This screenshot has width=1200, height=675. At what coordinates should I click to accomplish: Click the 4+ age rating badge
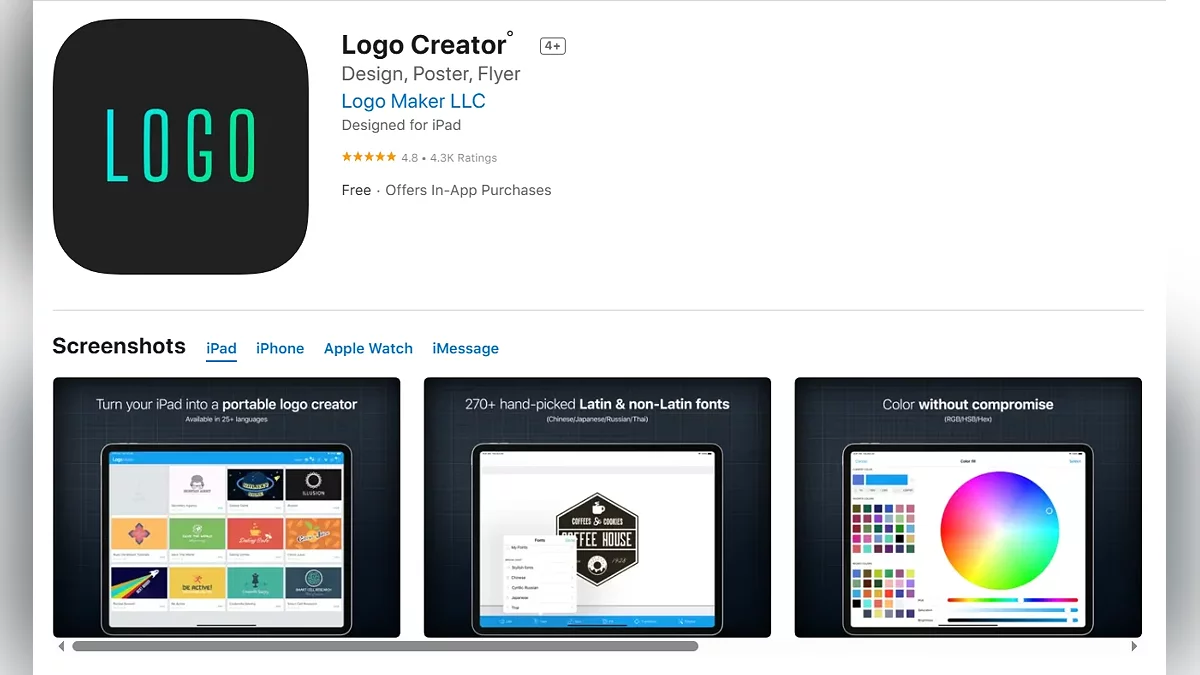[x=553, y=46]
